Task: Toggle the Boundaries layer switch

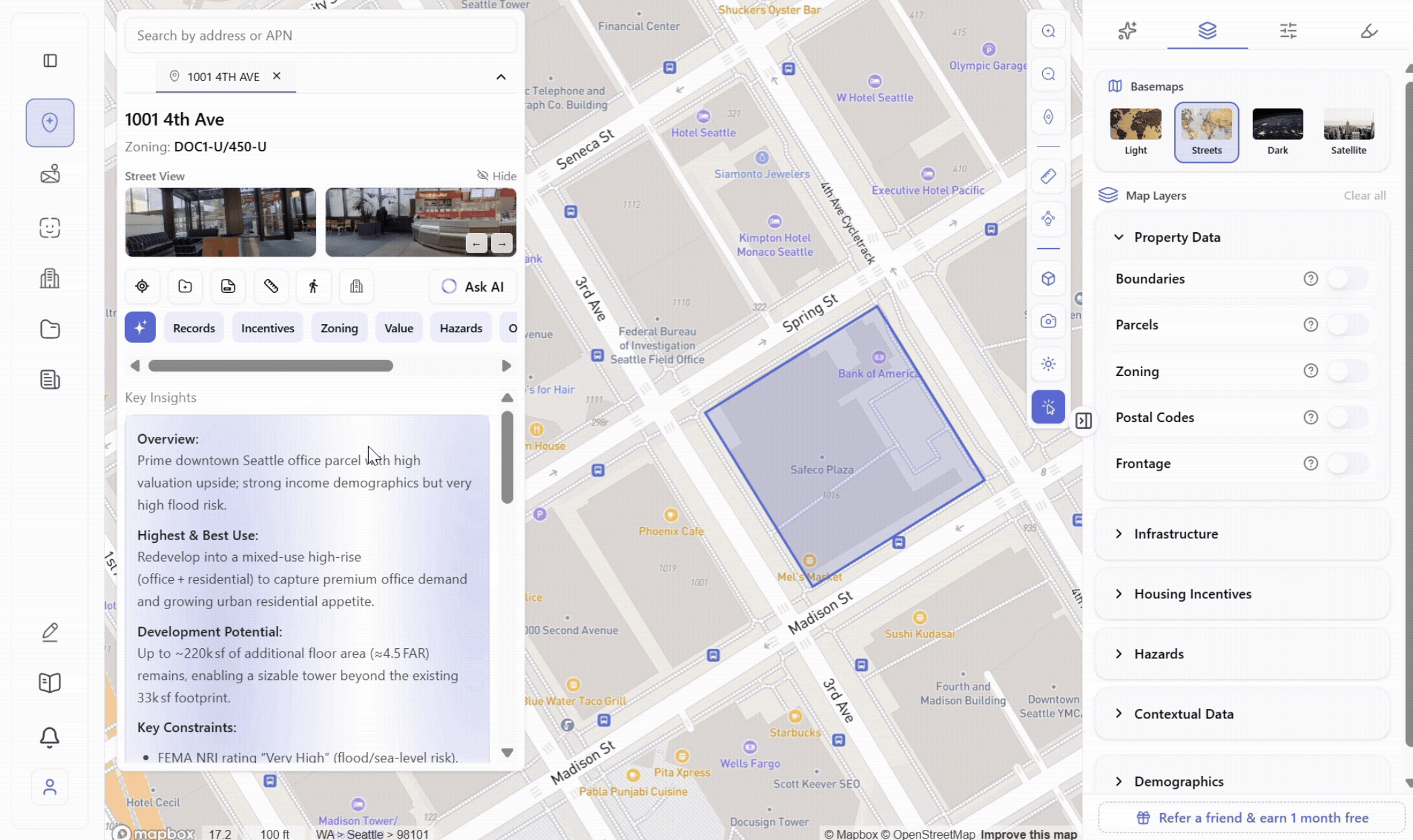Action: pyautogui.click(x=1347, y=279)
